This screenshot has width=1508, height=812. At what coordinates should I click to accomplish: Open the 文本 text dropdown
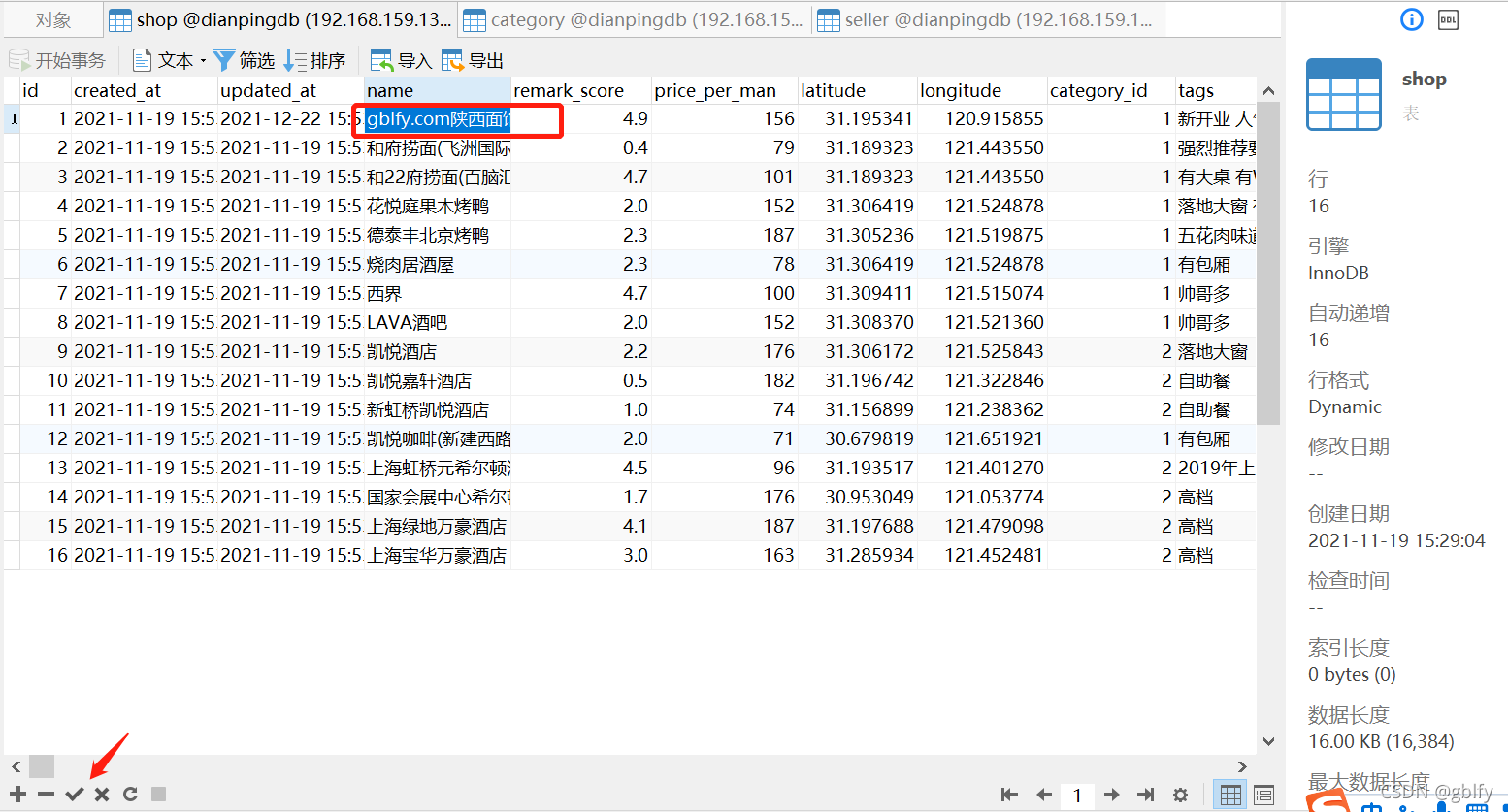170,60
